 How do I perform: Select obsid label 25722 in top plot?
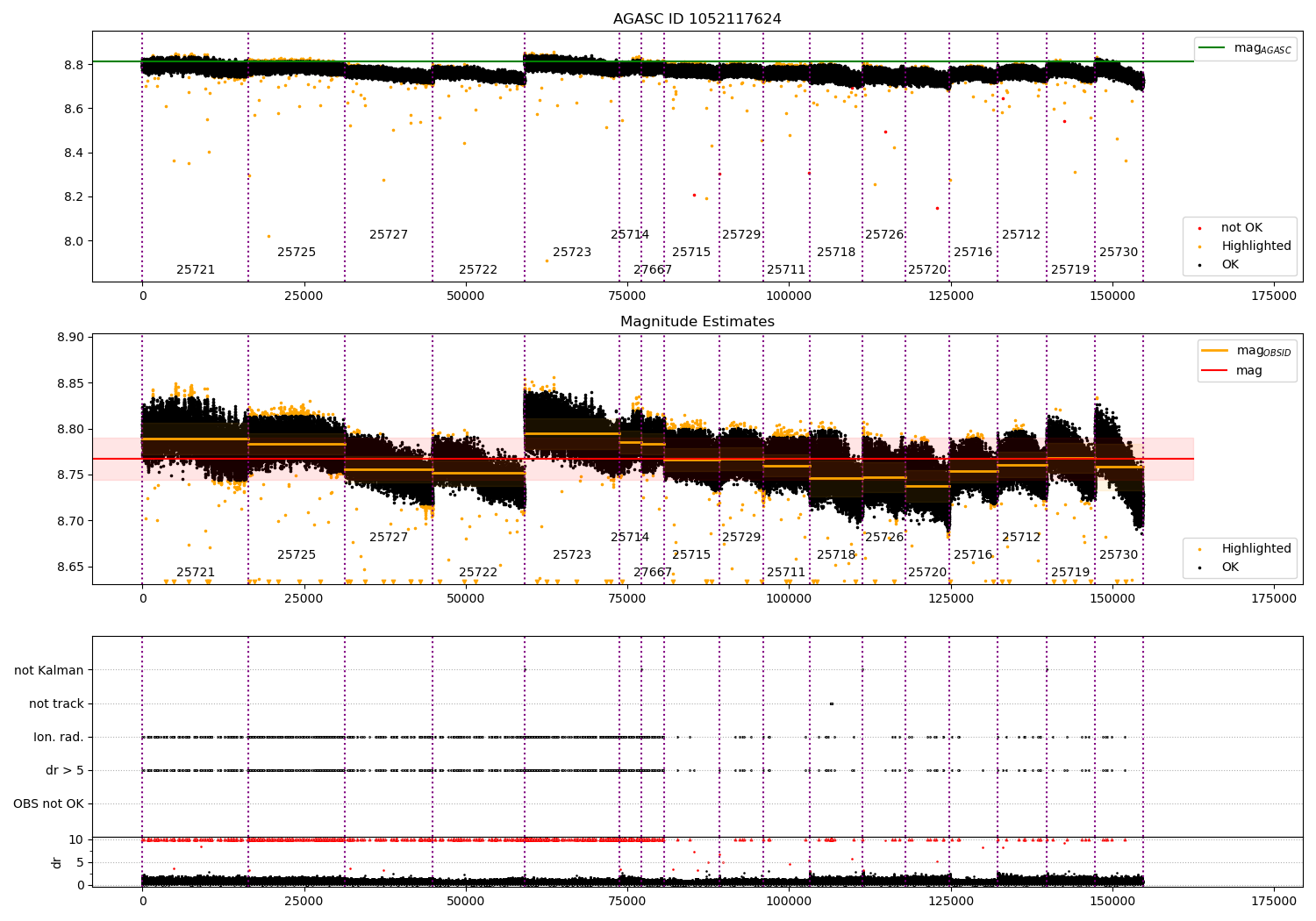(478, 270)
